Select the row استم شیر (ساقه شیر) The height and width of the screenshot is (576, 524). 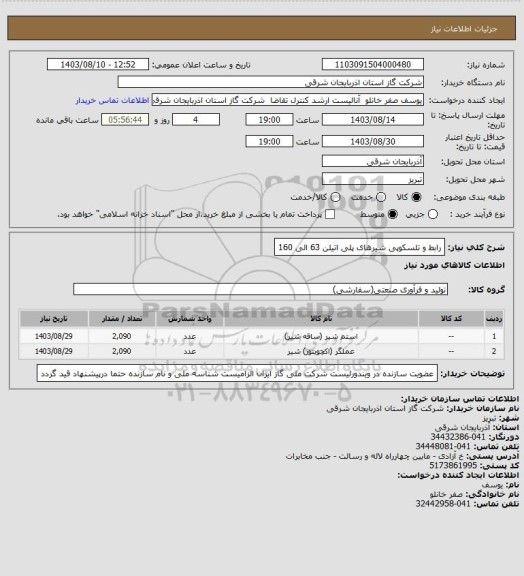click(x=261, y=336)
